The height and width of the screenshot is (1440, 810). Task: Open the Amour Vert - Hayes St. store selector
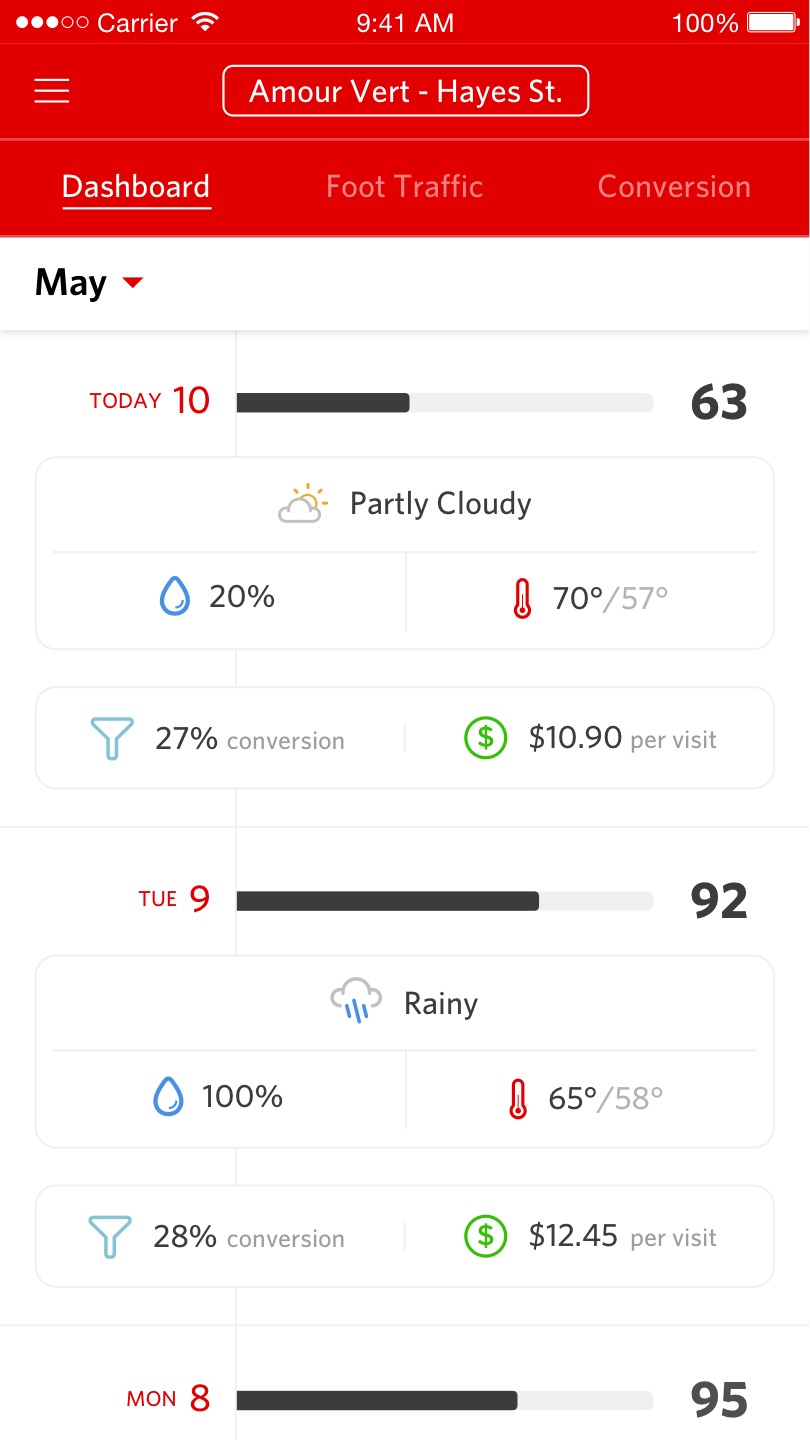(x=405, y=91)
